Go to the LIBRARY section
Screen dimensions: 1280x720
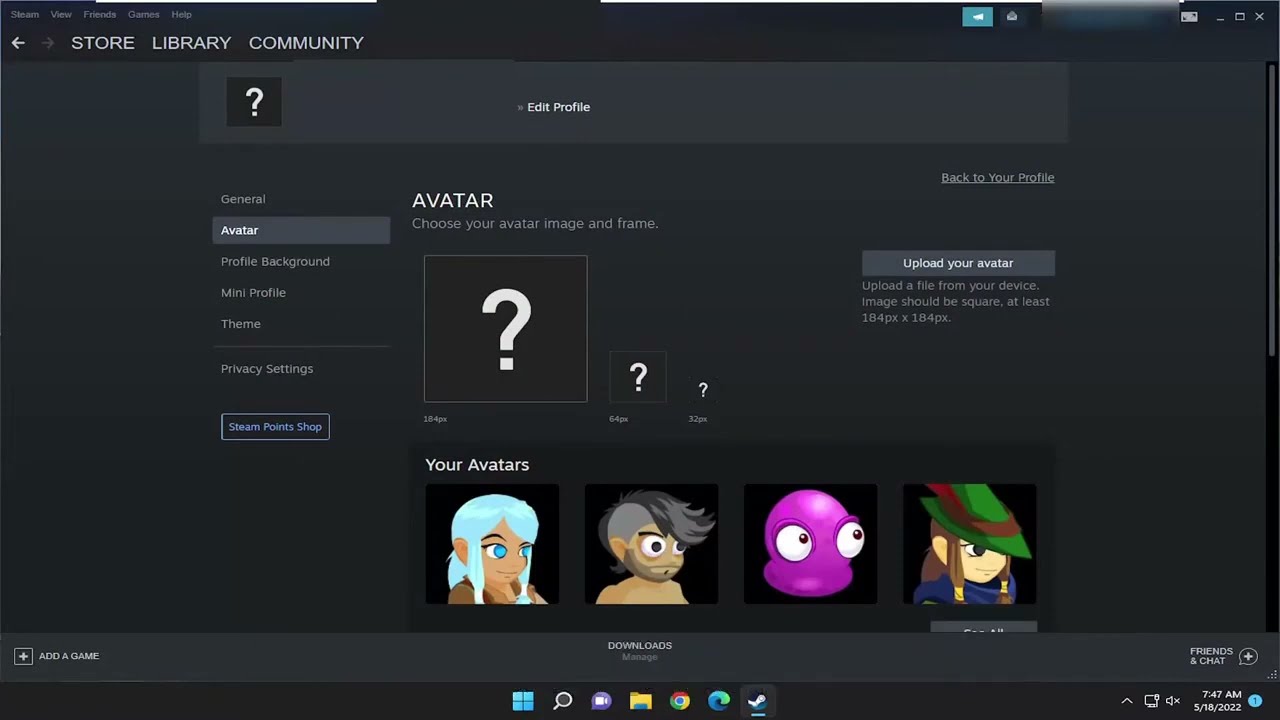click(x=191, y=43)
